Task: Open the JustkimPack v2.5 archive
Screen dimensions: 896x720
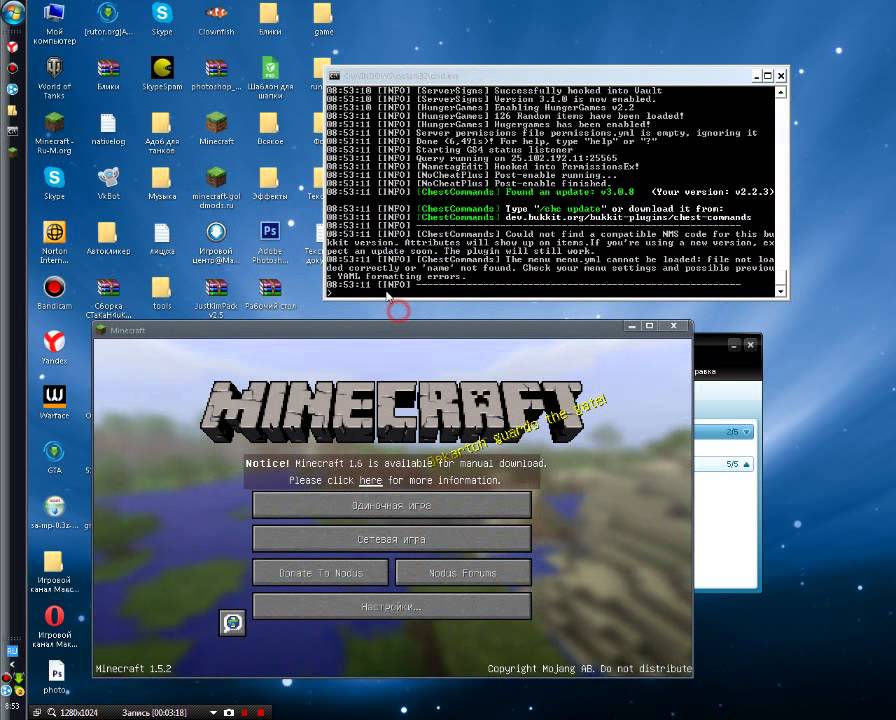Action: [x=216, y=297]
